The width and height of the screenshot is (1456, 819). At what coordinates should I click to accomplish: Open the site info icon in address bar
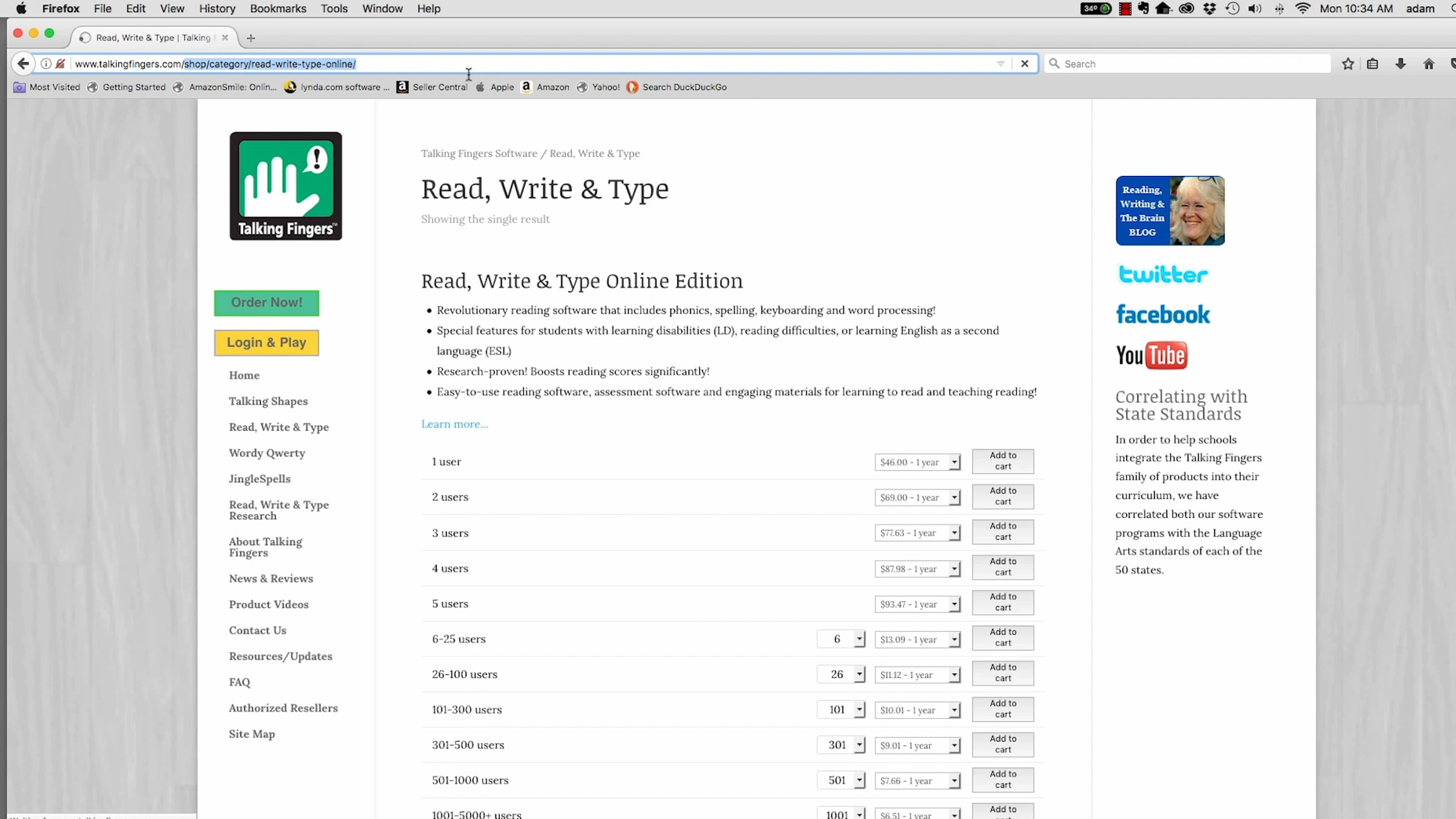pos(45,64)
